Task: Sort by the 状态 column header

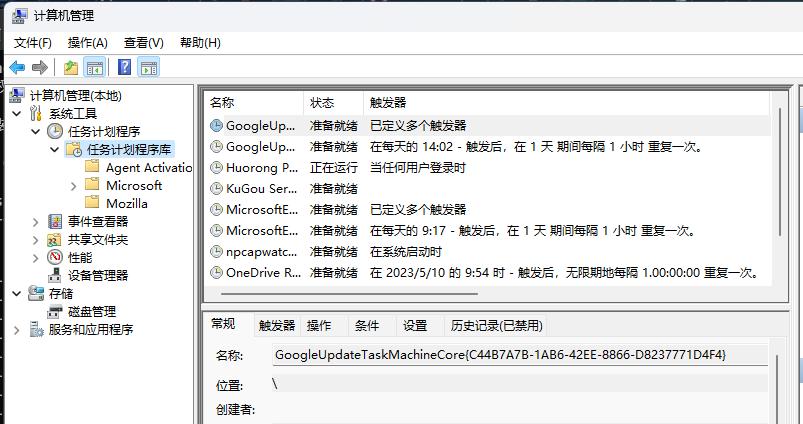Action: [333, 102]
